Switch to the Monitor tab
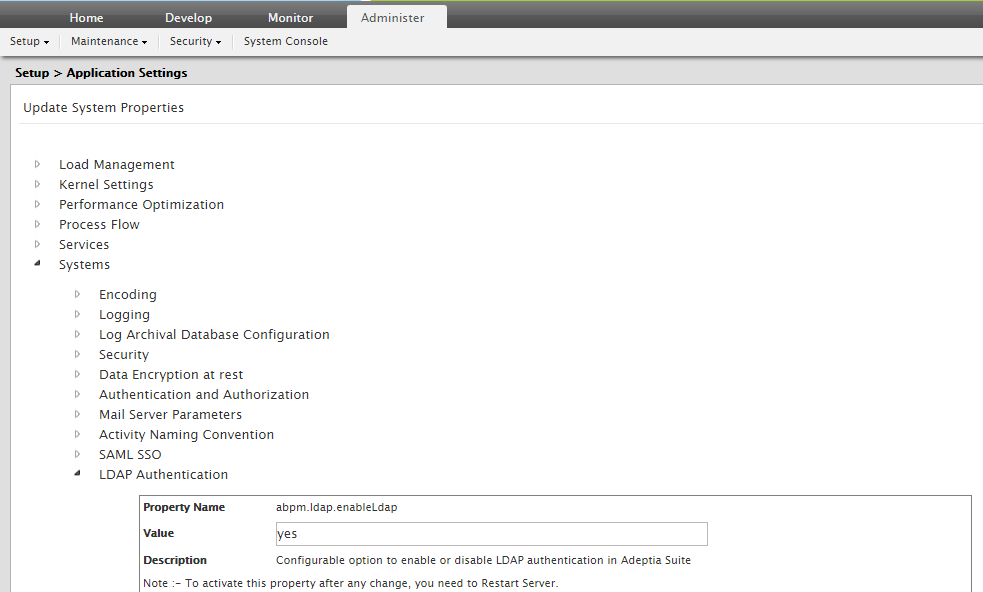 pyautogui.click(x=290, y=18)
